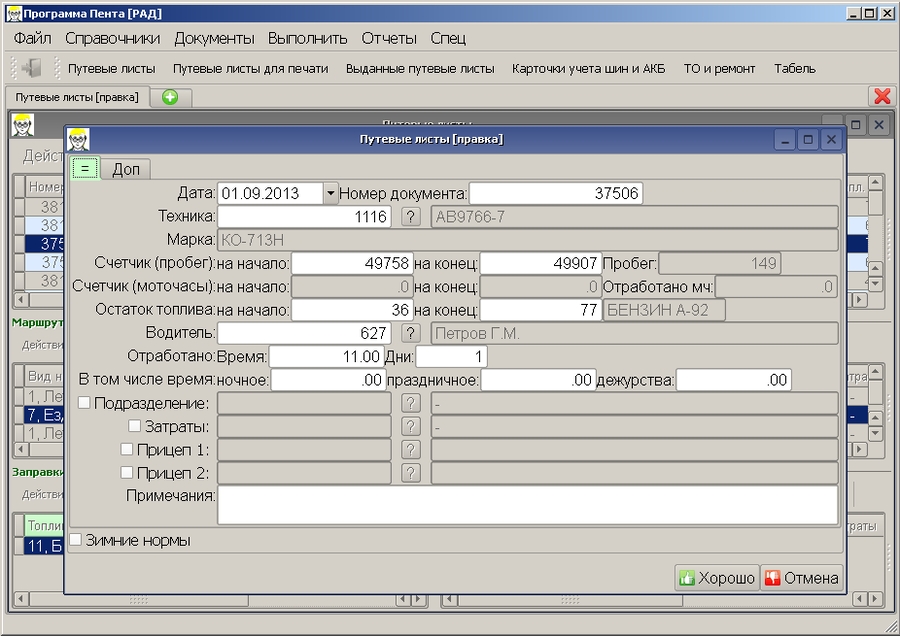Screen dimensions: 900x636
Task: Check the Прицеп 1 checkbox
Action: click(127, 450)
